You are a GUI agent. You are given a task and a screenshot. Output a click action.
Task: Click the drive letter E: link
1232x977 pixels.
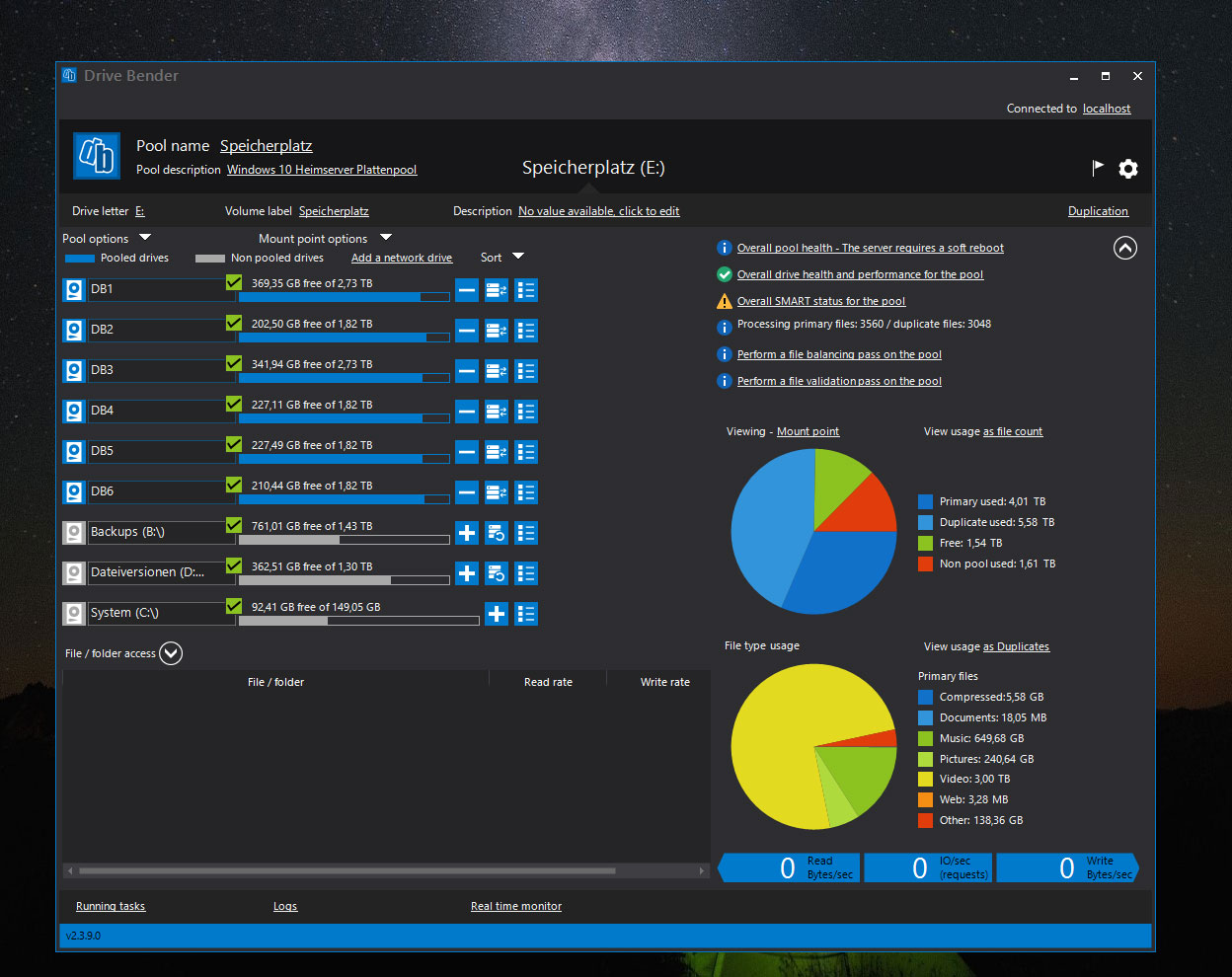[139, 211]
